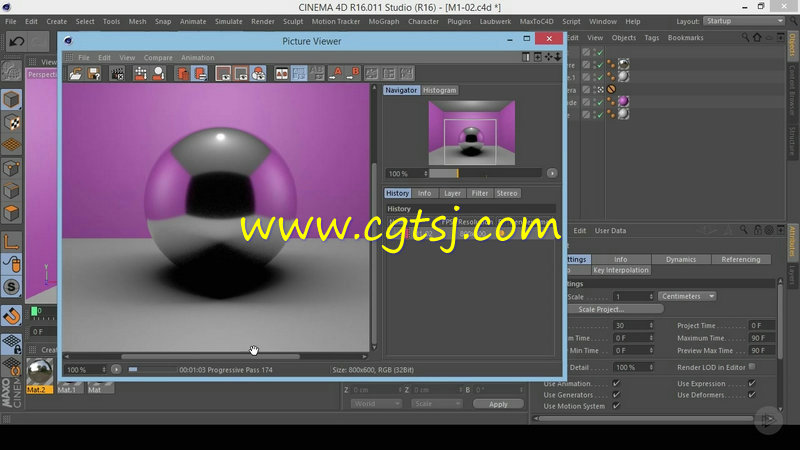Screen dimensions: 800x450
Task: Select Texture mode checkered cube icon
Action: click(11, 122)
